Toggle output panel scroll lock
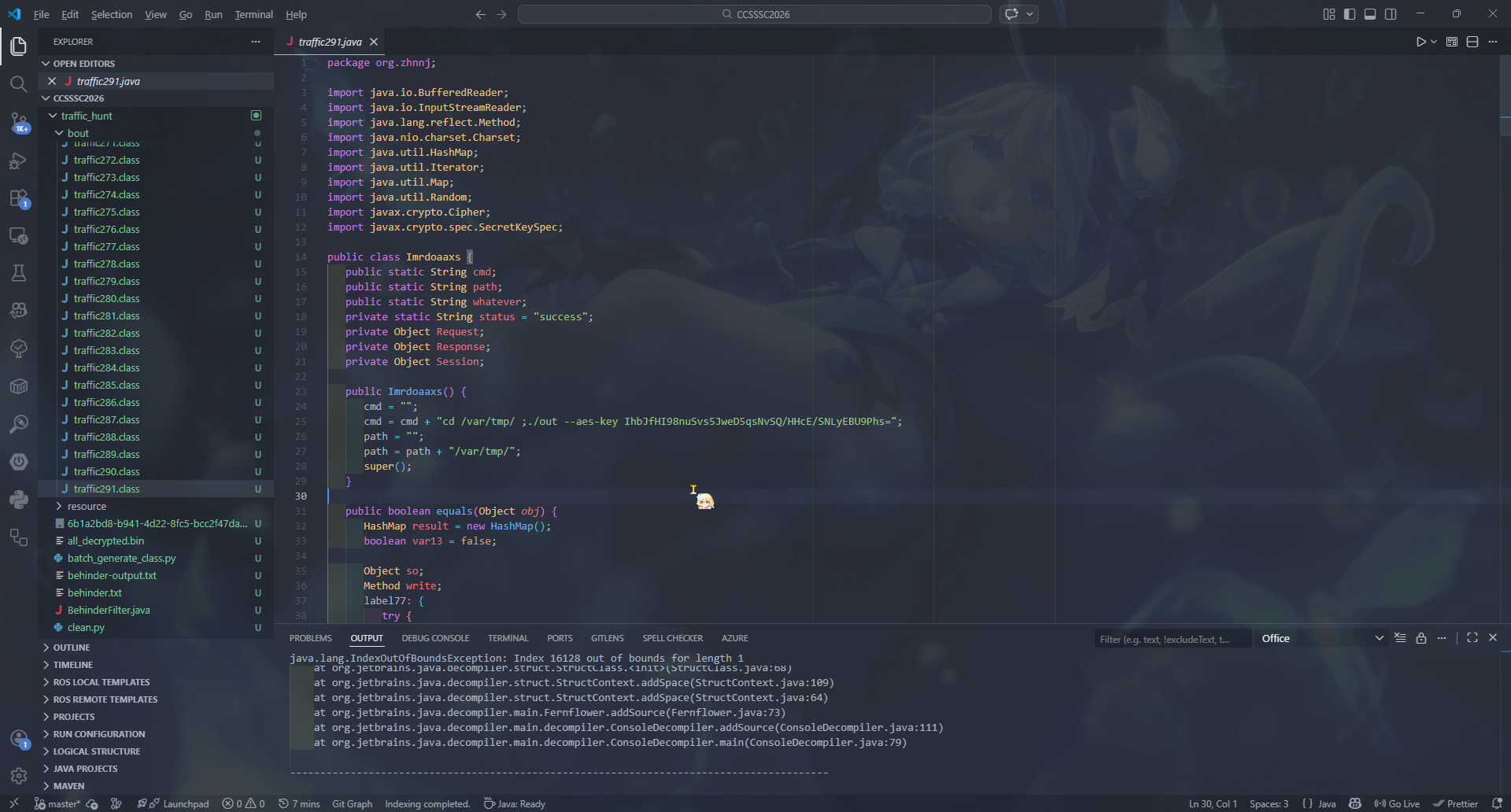 coord(1420,638)
